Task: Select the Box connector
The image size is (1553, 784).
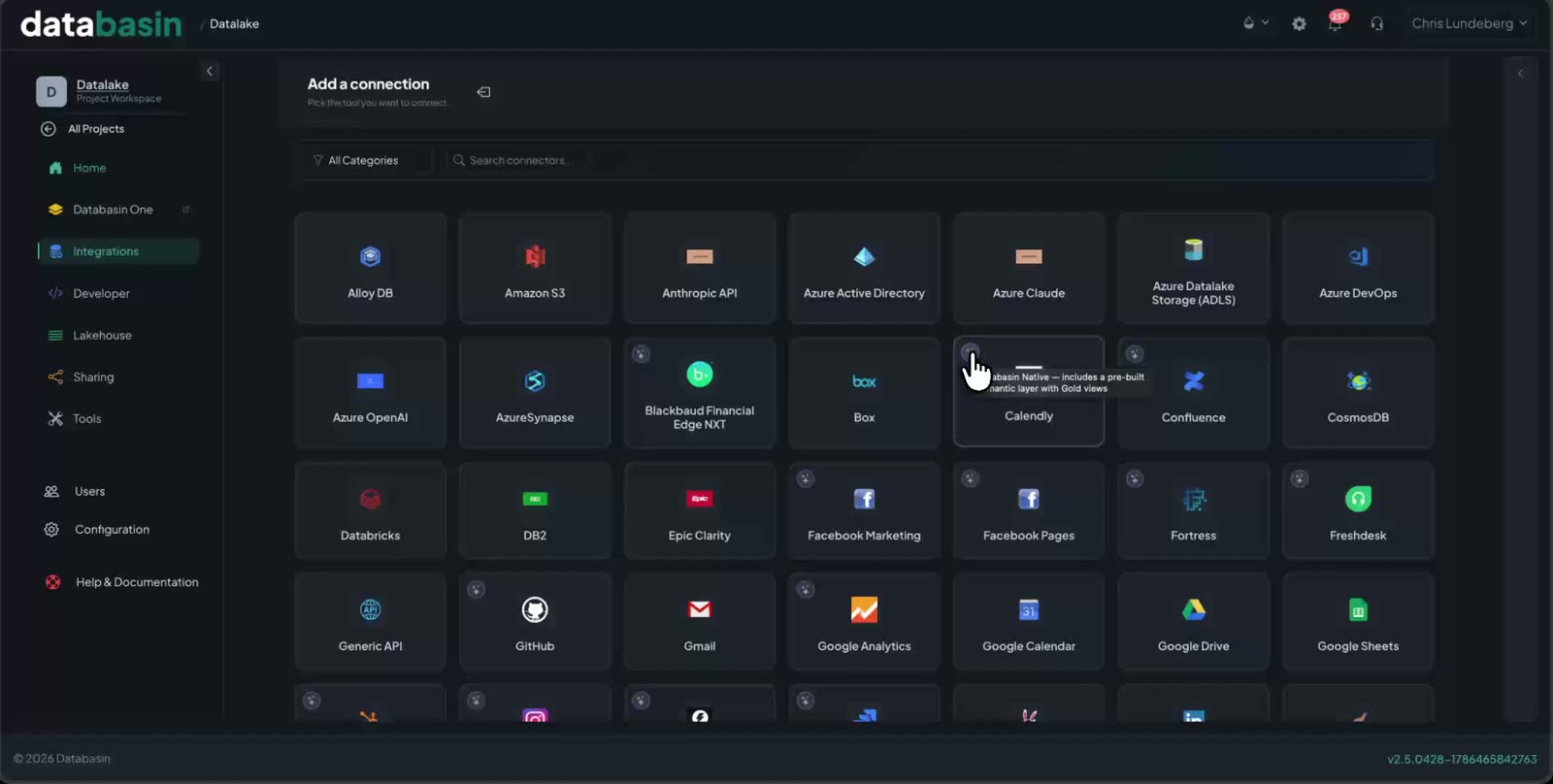Action: [x=864, y=392]
